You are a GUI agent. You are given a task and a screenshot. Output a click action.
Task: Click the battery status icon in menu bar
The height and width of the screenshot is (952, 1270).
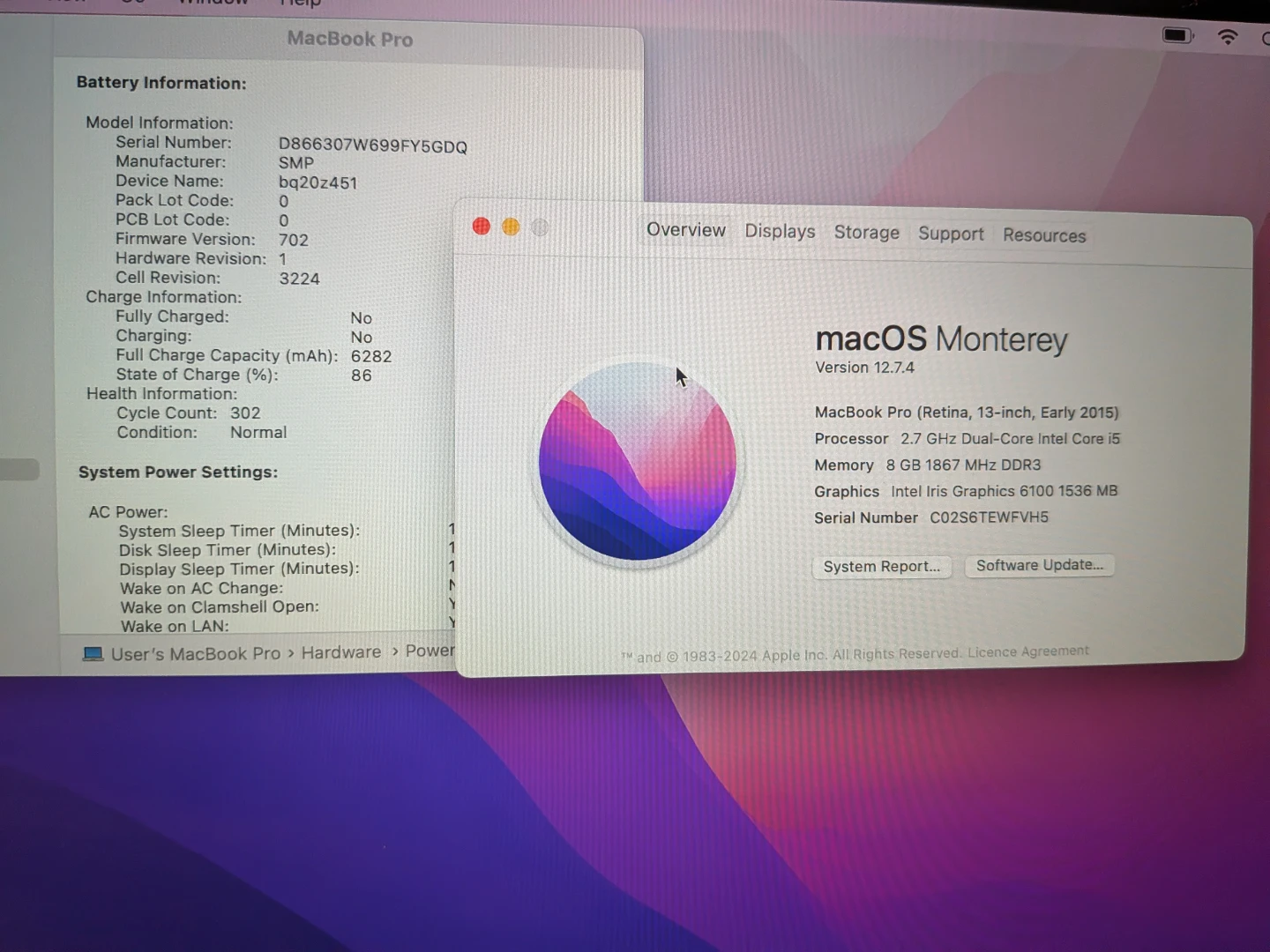pos(1177,35)
